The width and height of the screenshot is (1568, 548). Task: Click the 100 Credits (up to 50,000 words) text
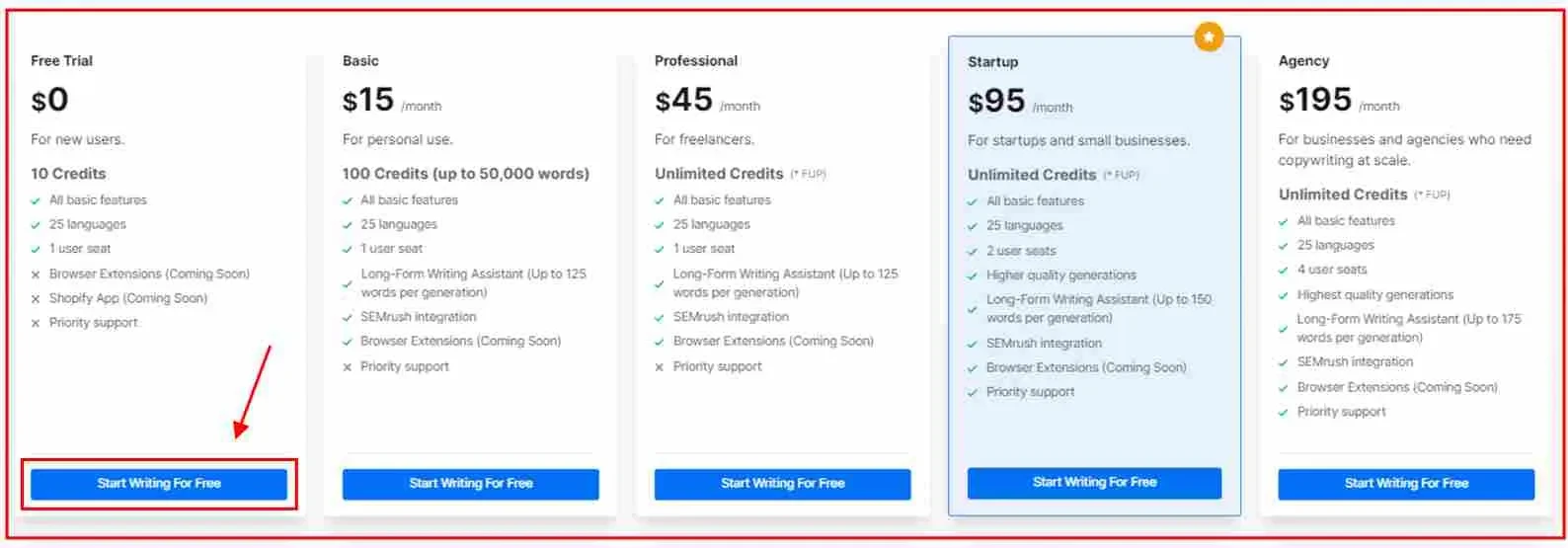click(466, 174)
